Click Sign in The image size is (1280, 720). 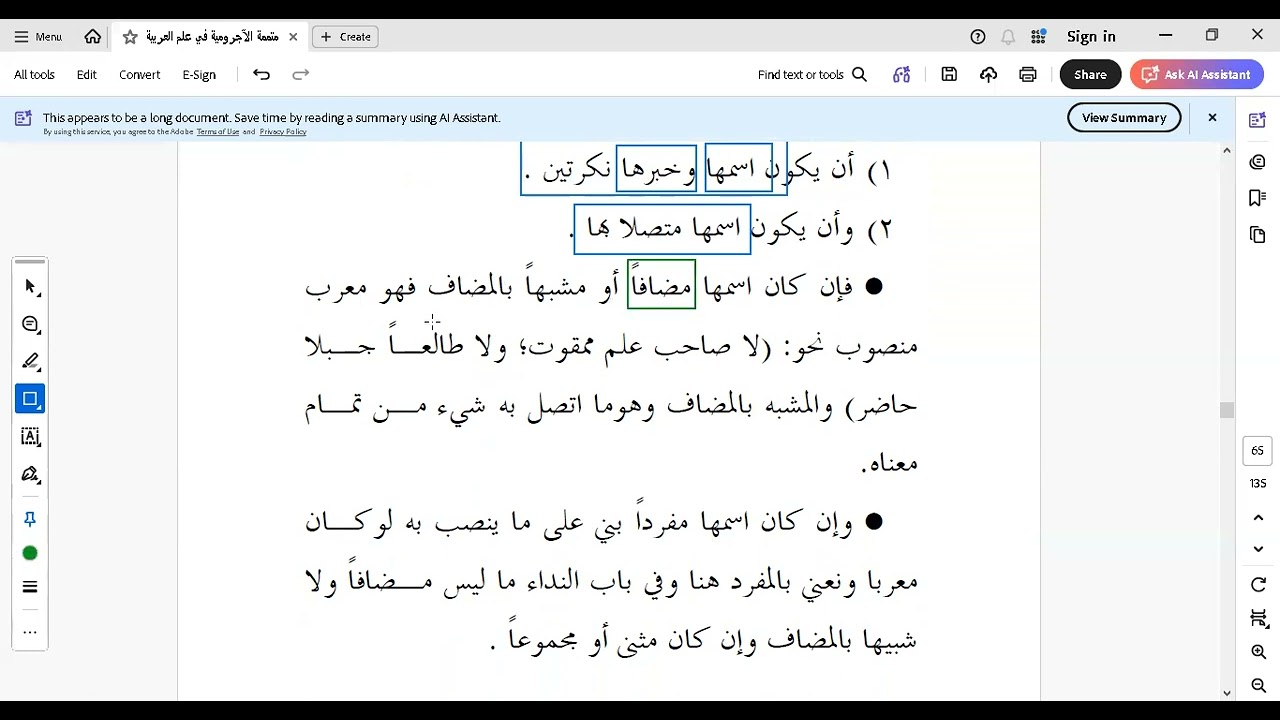pyautogui.click(x=1091, y=36)
